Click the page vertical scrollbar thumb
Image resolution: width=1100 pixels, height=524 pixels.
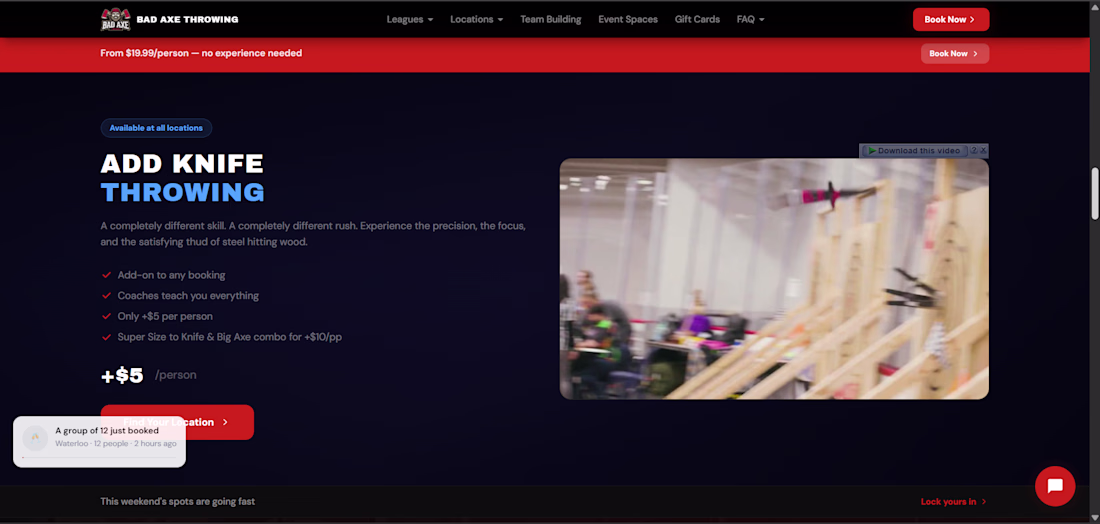tap(1094, 194)
